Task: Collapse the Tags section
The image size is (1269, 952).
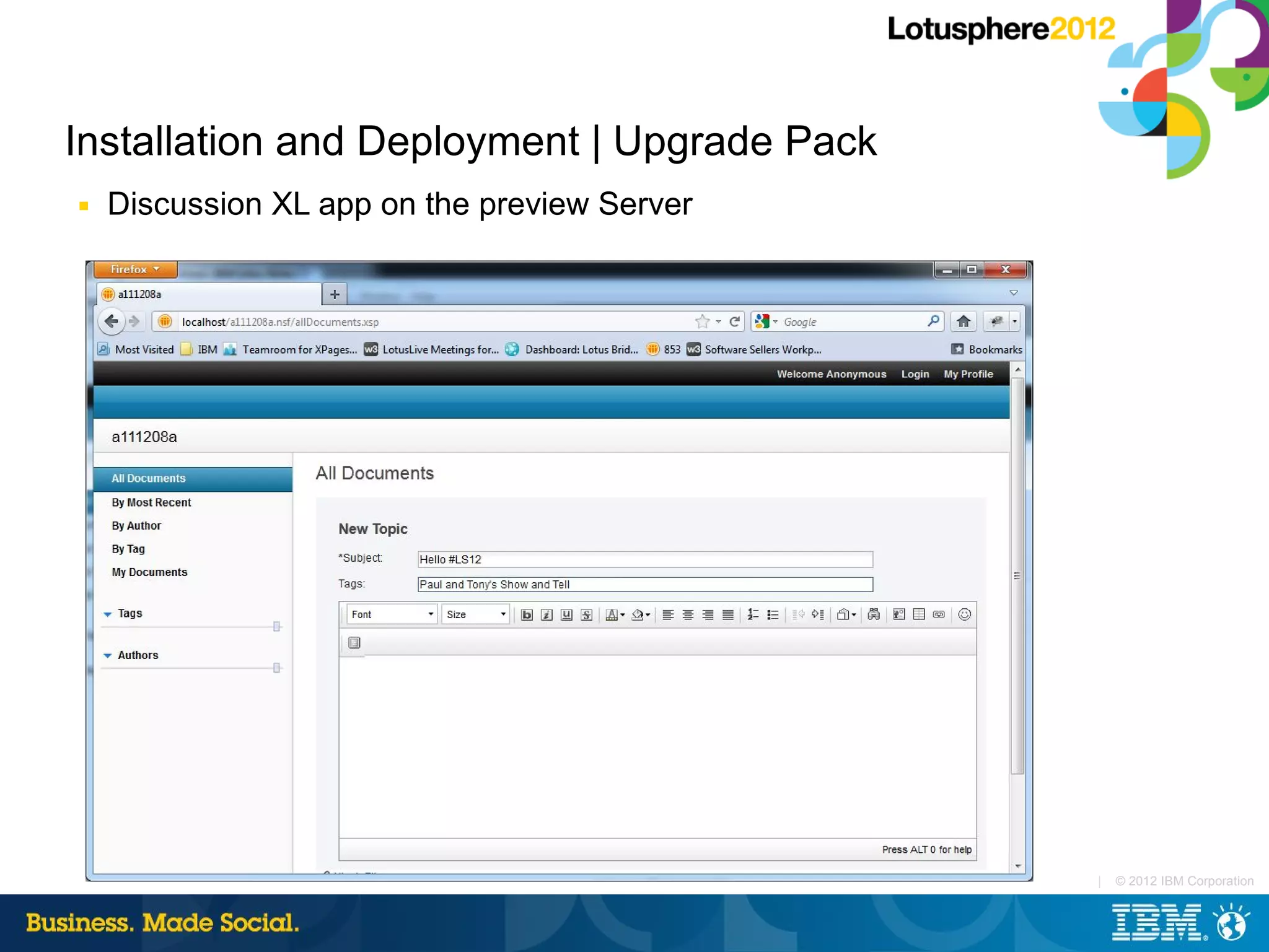Action: pyautogui.click(x=108, y=614)
